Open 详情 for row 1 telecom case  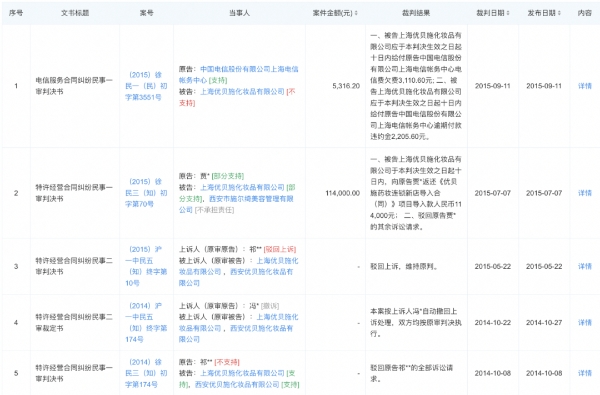[x=585, y=86]
